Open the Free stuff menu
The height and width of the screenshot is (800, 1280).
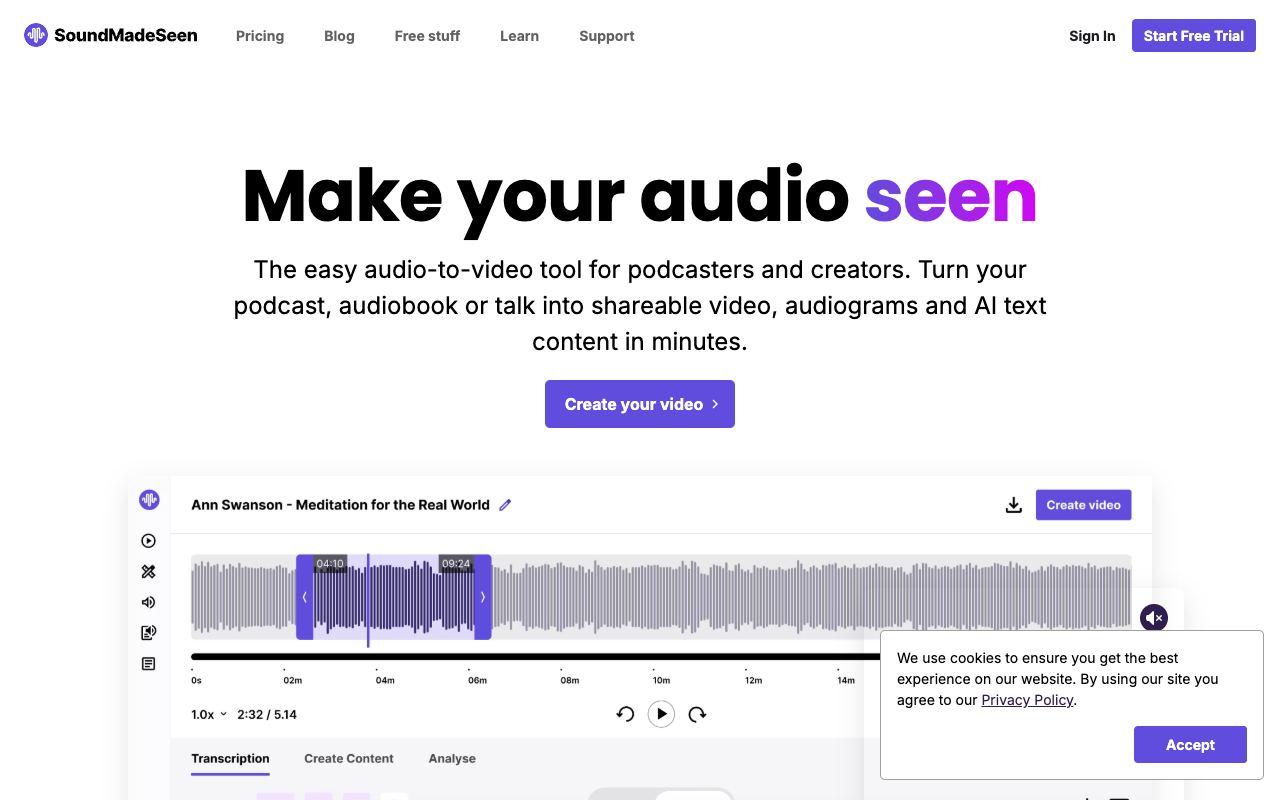coord(427,36)
